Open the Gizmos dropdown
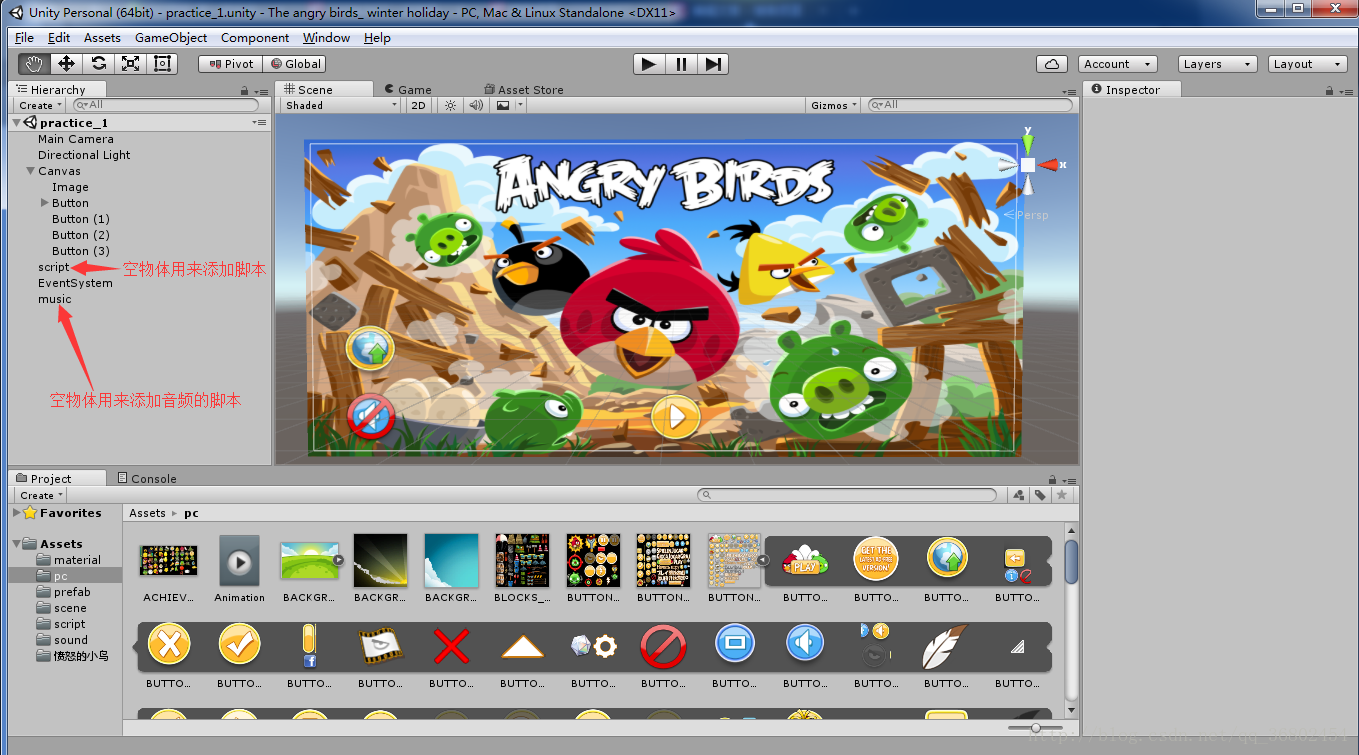 tap(834, 105)
